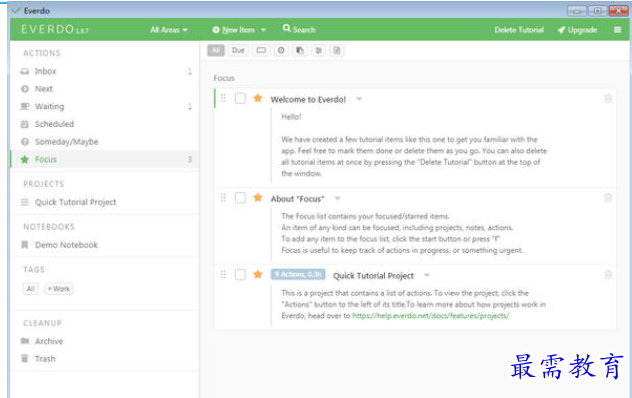Click trash icon on Welcome to Everdo item
Image resolution: width=632 pixels, height=398 pixels.
pyautogui.click(x=608, y=98)
